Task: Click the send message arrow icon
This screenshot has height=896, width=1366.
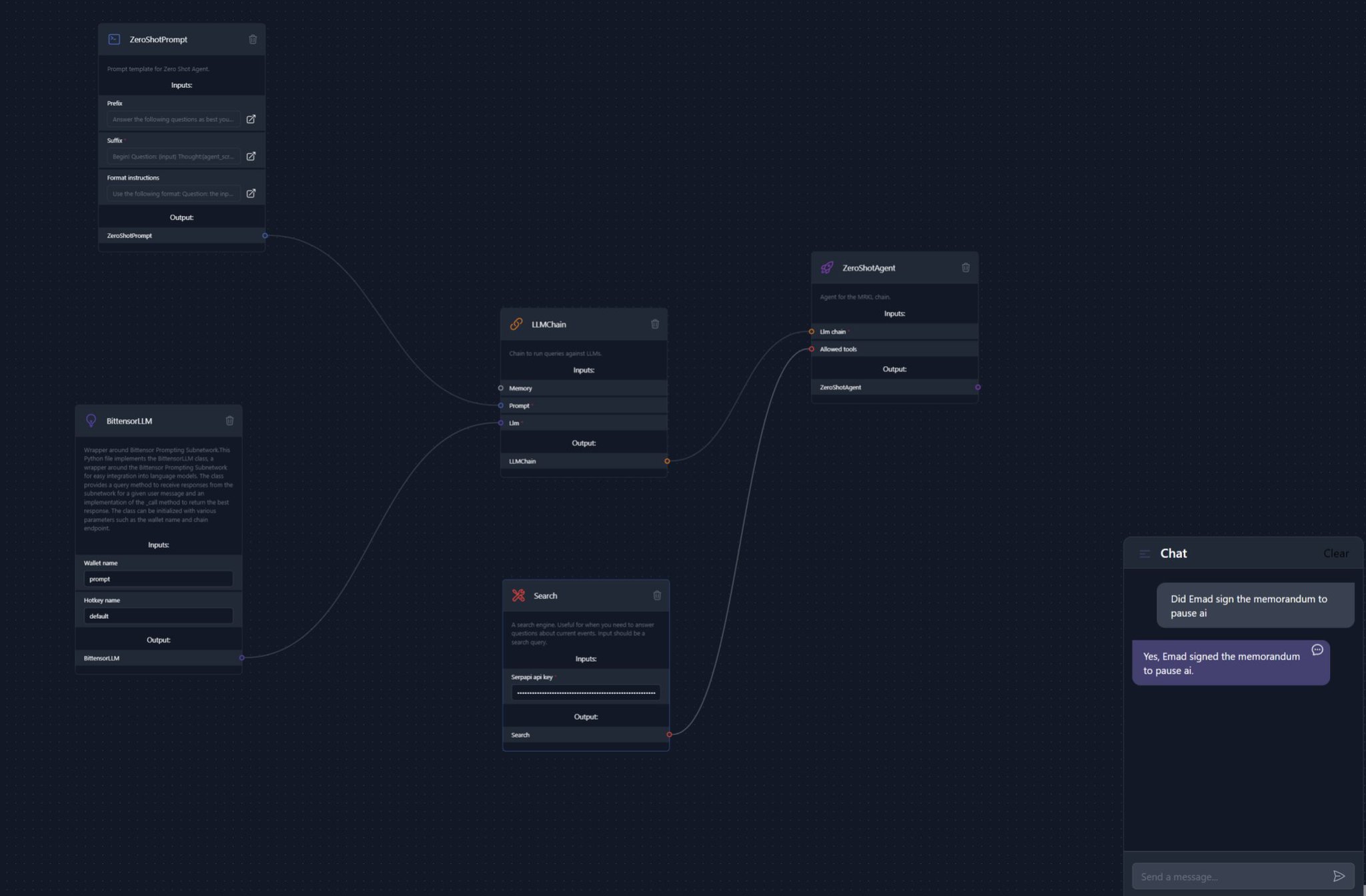Action: pos(1339,876)
